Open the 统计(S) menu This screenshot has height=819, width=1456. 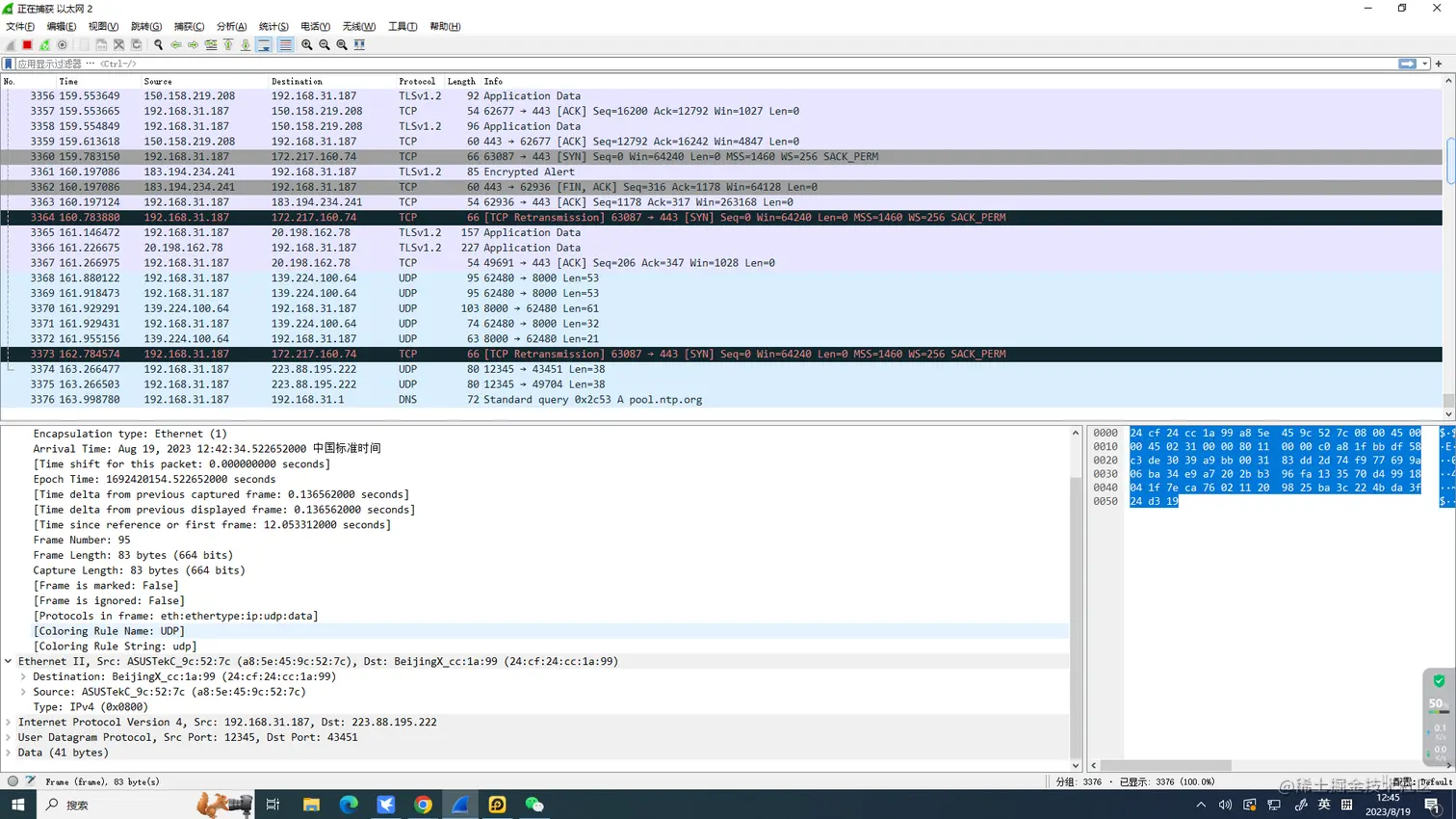[273, 26]
